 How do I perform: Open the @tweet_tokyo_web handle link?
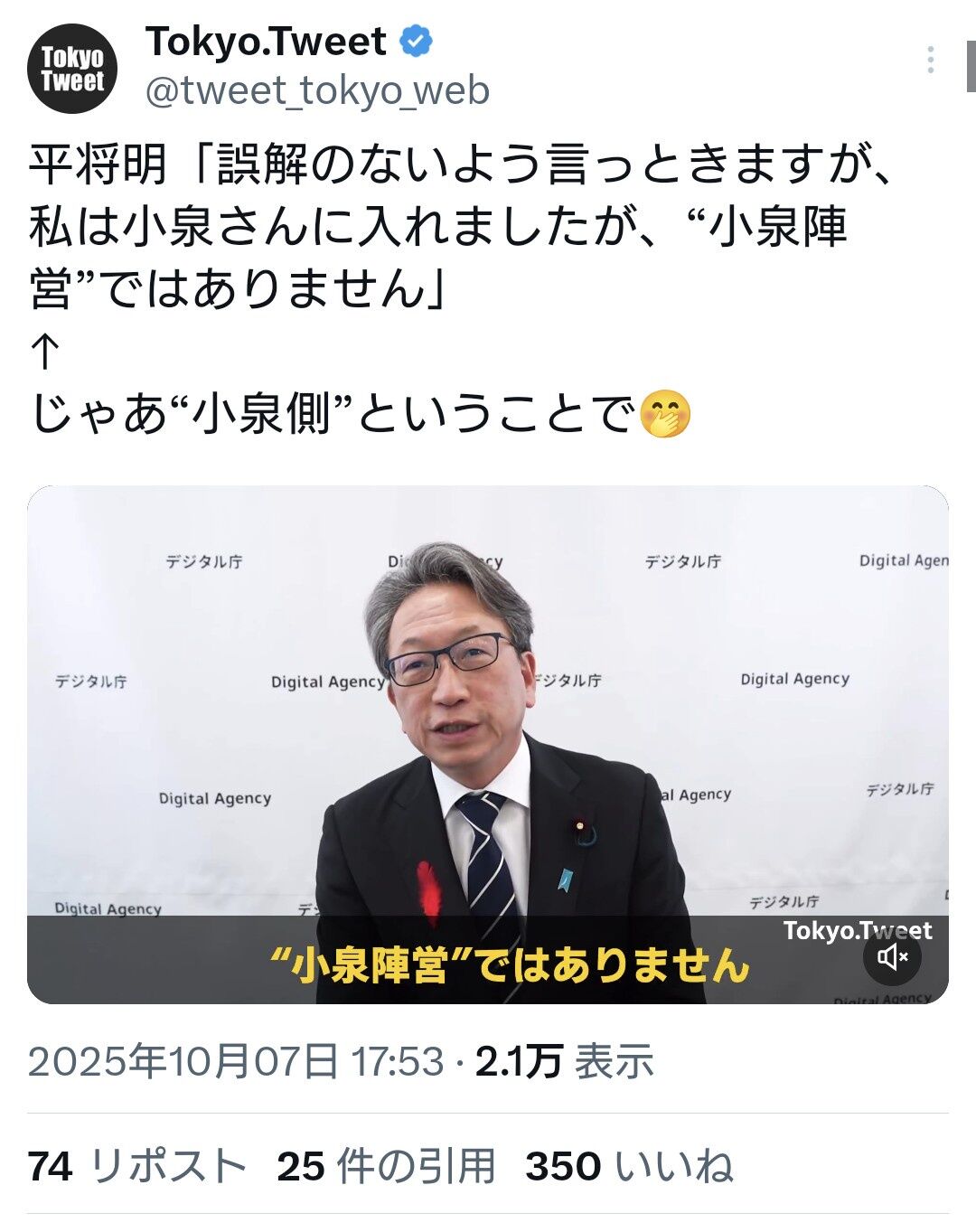click(x=317, y=90)
